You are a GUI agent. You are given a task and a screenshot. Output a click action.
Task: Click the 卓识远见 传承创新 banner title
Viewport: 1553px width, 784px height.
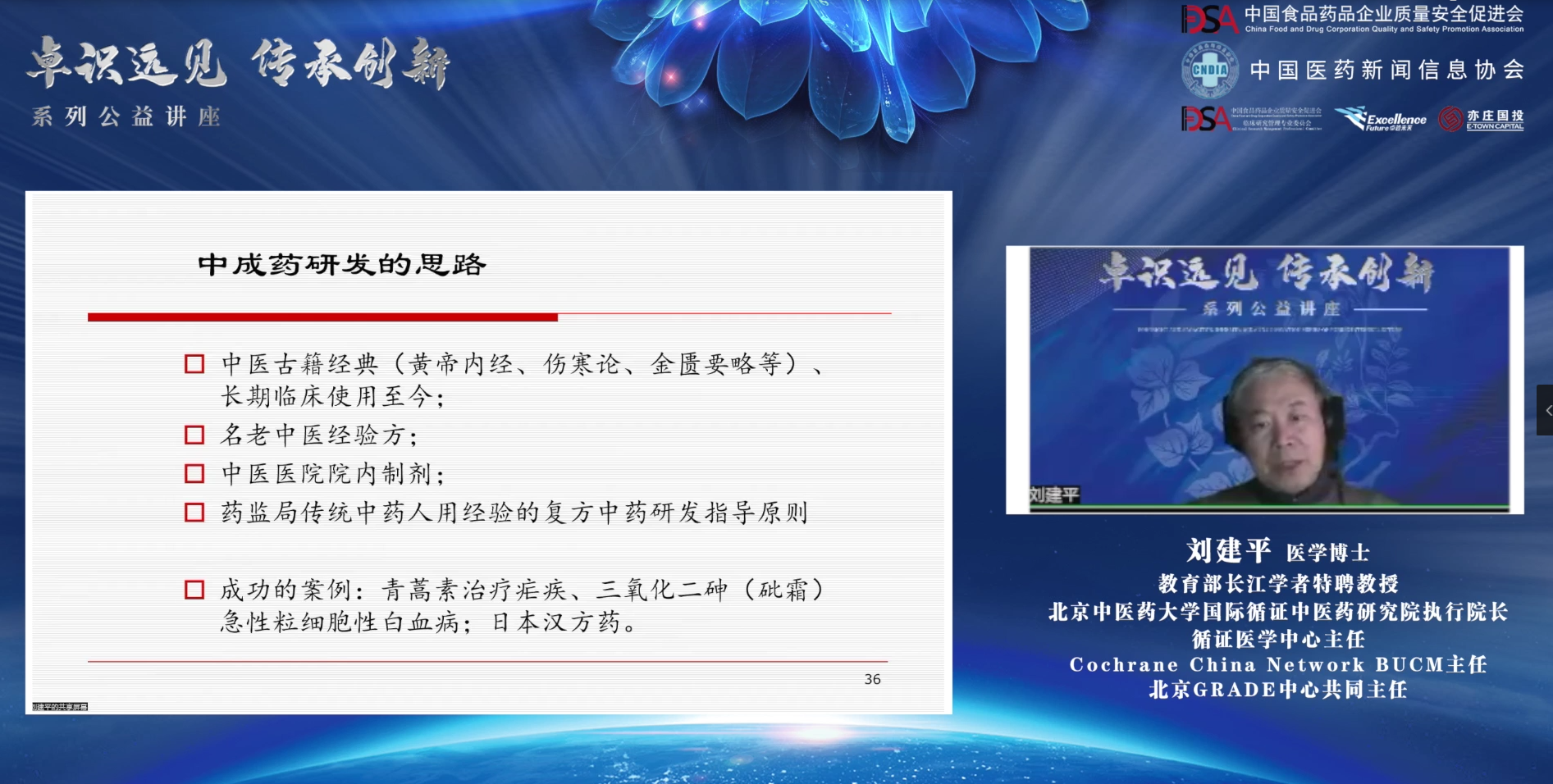coord(238,64)
